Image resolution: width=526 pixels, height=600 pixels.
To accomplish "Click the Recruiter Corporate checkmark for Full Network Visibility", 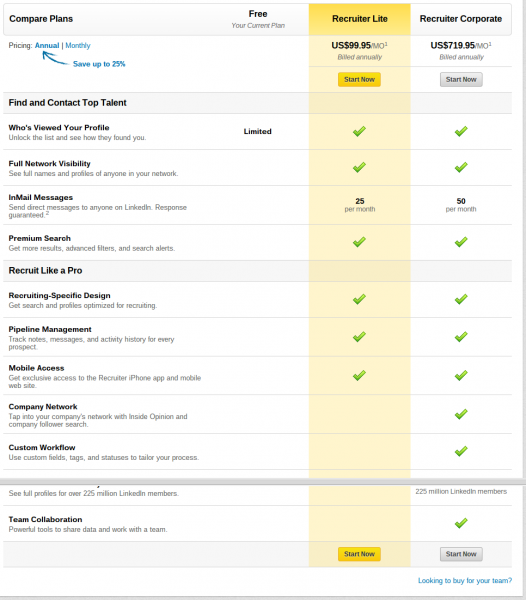I will coord(461,167).
